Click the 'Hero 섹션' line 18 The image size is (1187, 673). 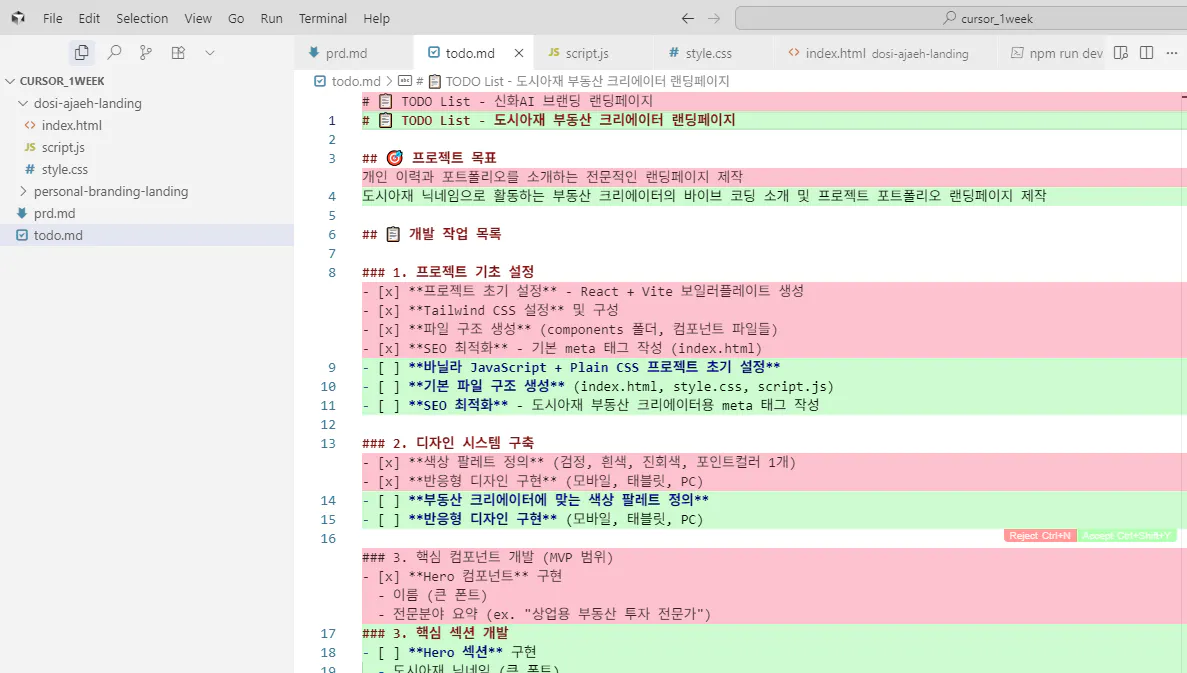pos(450,652)
